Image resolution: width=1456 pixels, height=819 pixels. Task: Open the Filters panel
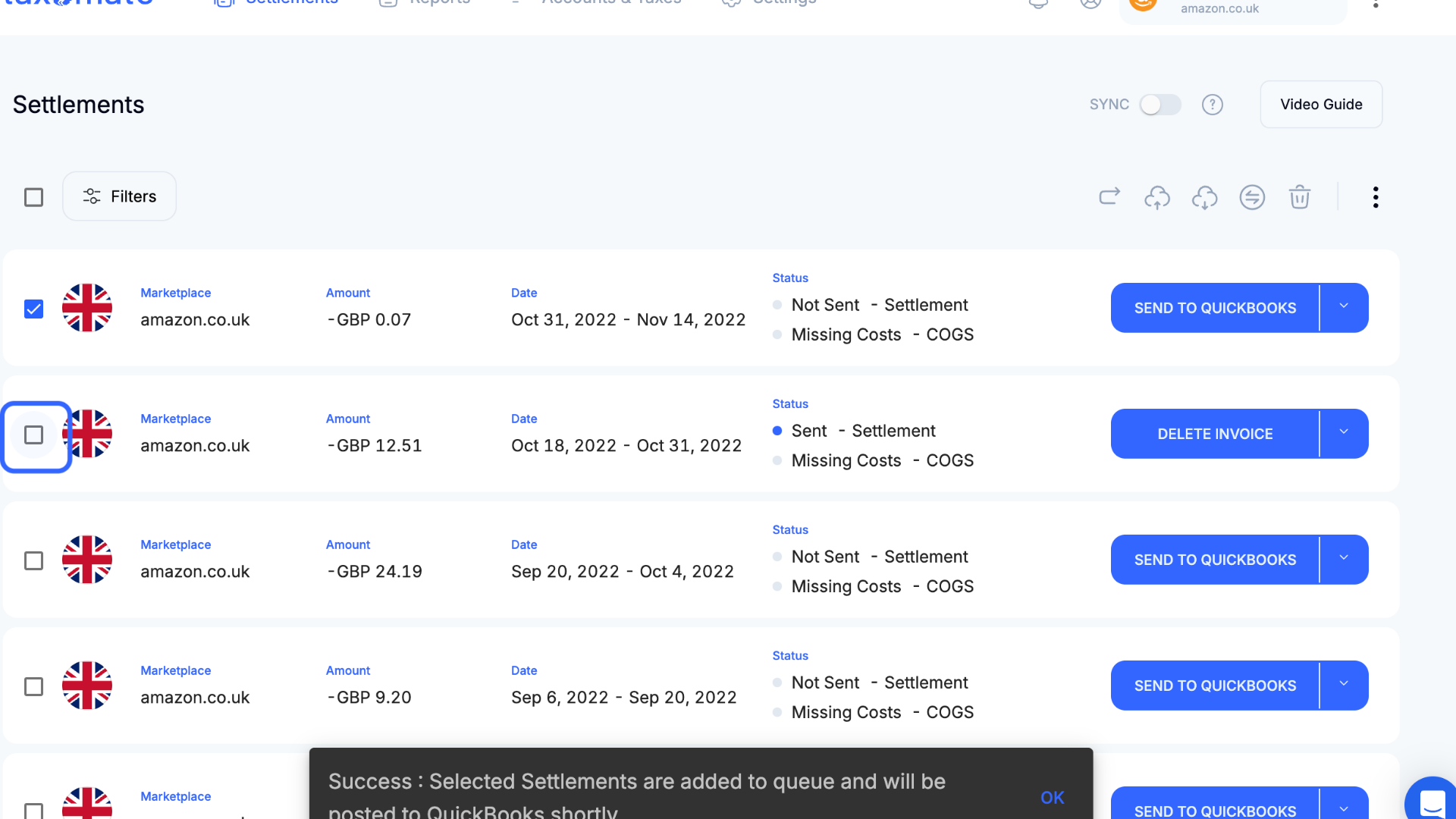click(120, 196)
